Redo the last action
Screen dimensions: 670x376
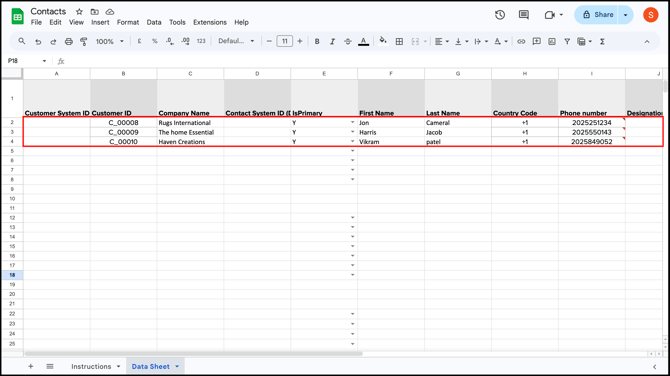53,41
